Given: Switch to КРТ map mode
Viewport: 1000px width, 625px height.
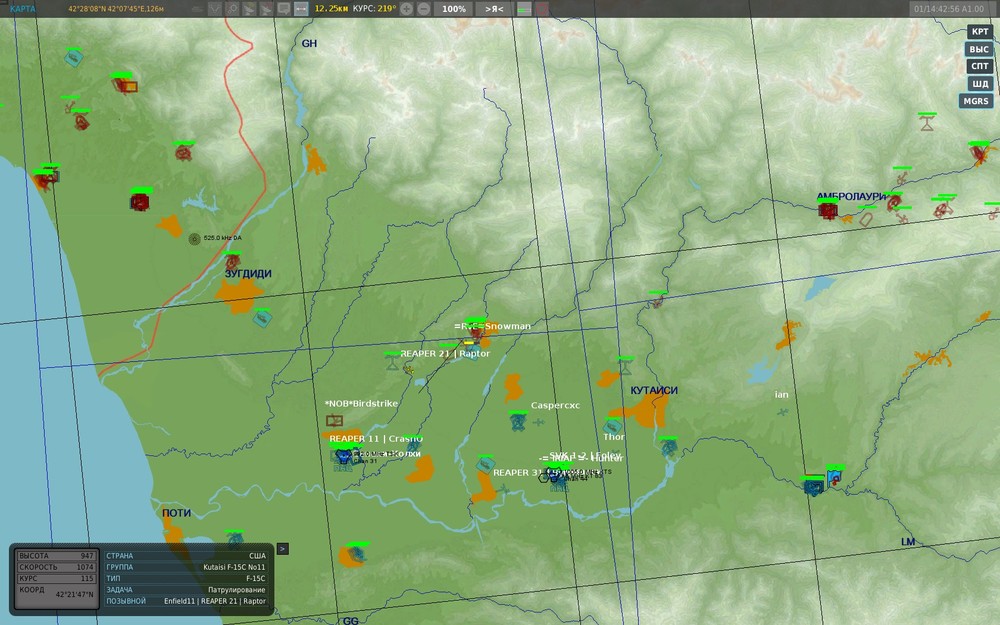Looking at the screenshot, I should (x=980, y=31).
